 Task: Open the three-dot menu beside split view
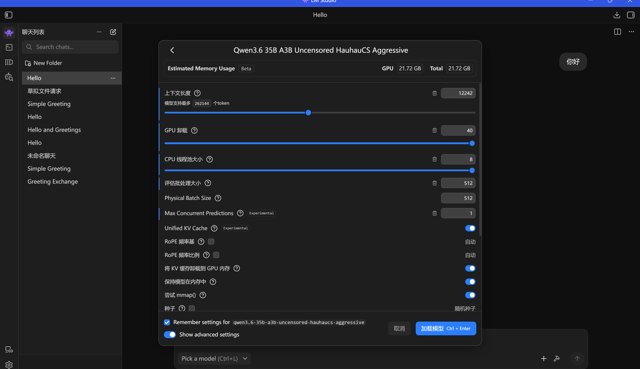click(x=631, y=32)
